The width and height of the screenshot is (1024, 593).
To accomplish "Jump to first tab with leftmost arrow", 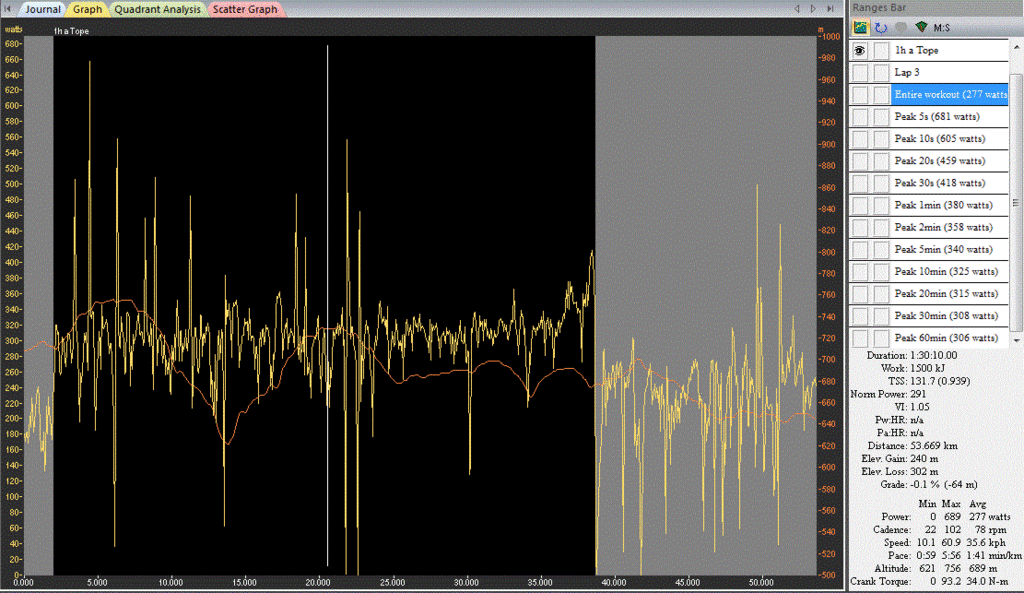I will 8,8.
